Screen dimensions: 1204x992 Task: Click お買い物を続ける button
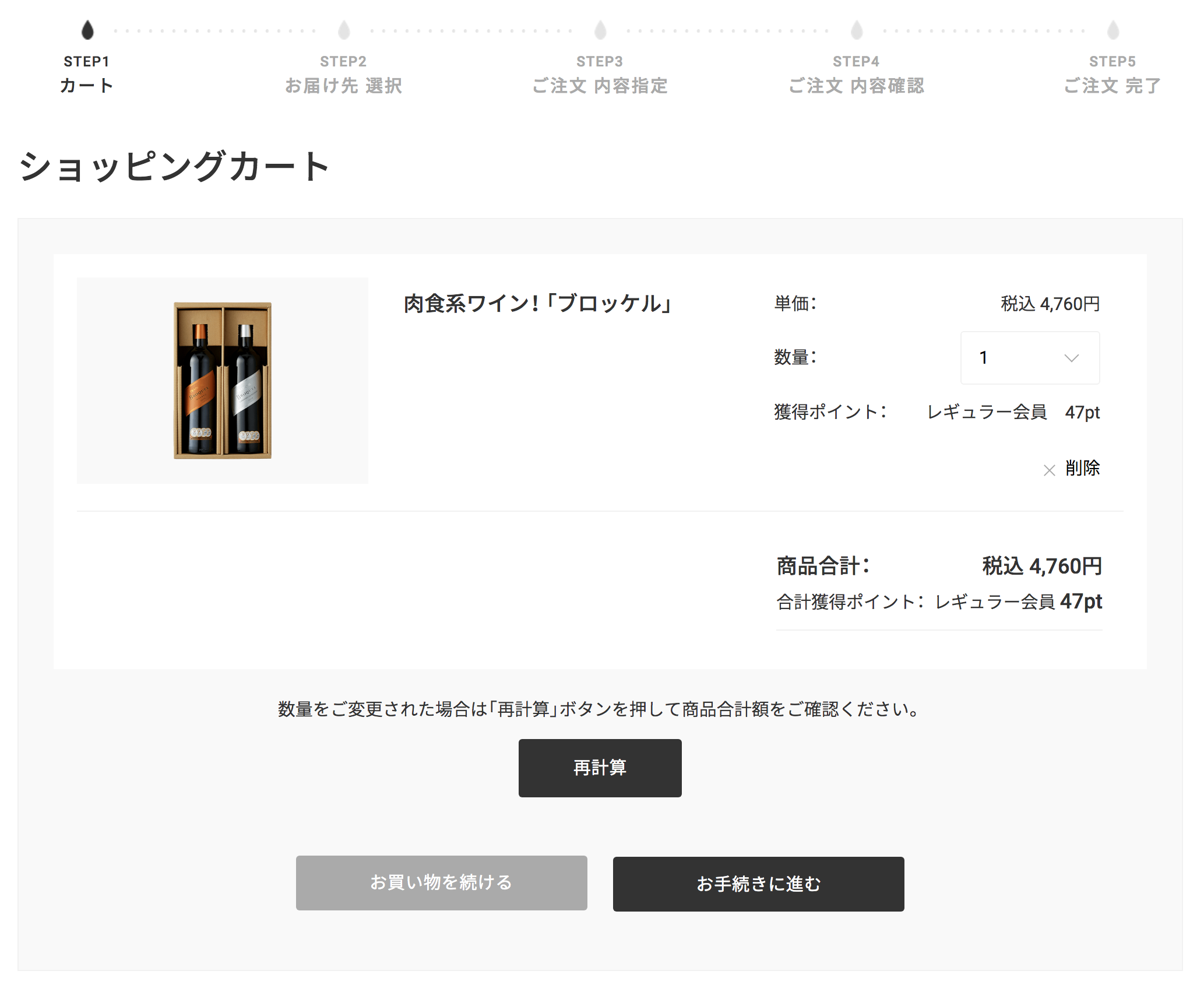click(x=441, y=882)
